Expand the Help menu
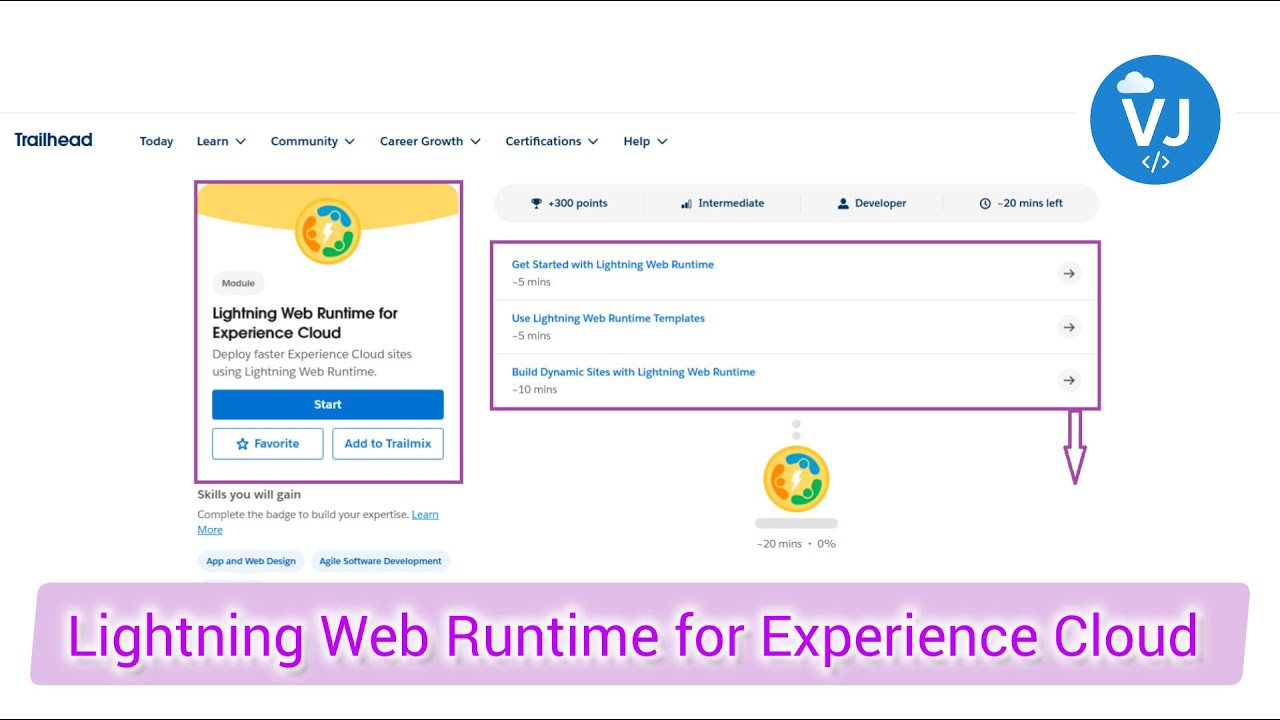Viewport: 1280px width, 720px height. (645, 142)
